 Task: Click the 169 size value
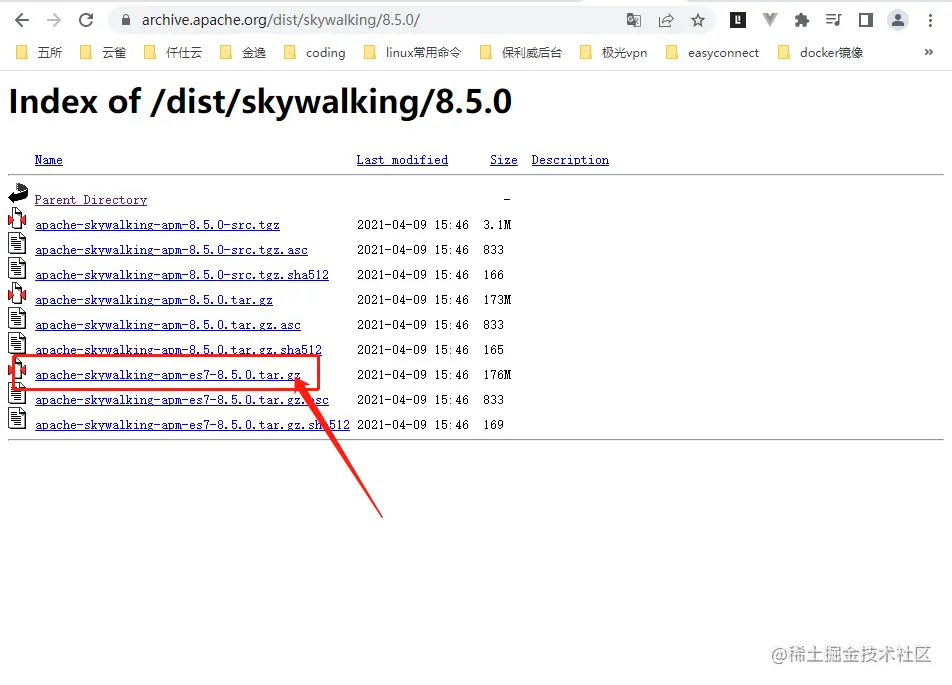[494, 424]
